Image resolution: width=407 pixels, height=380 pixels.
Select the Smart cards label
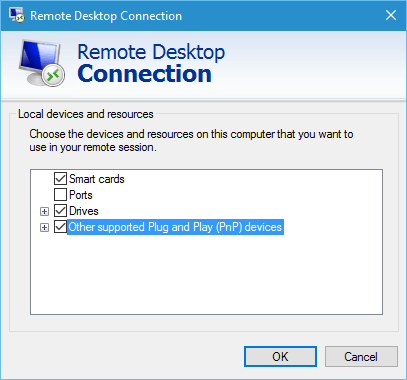(x=97, y=179)
